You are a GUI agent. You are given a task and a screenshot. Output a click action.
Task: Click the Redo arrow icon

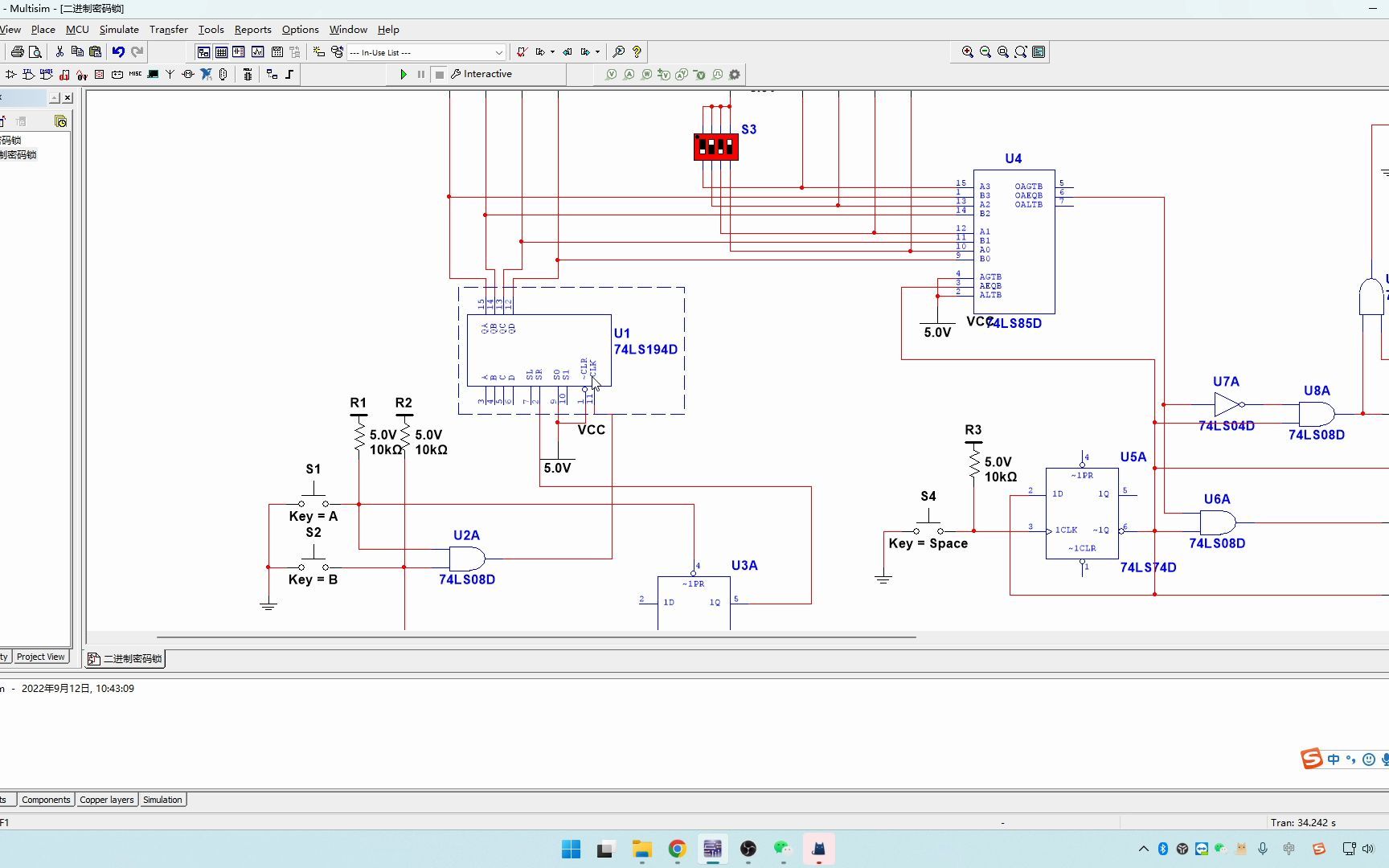tap(137, 51)
